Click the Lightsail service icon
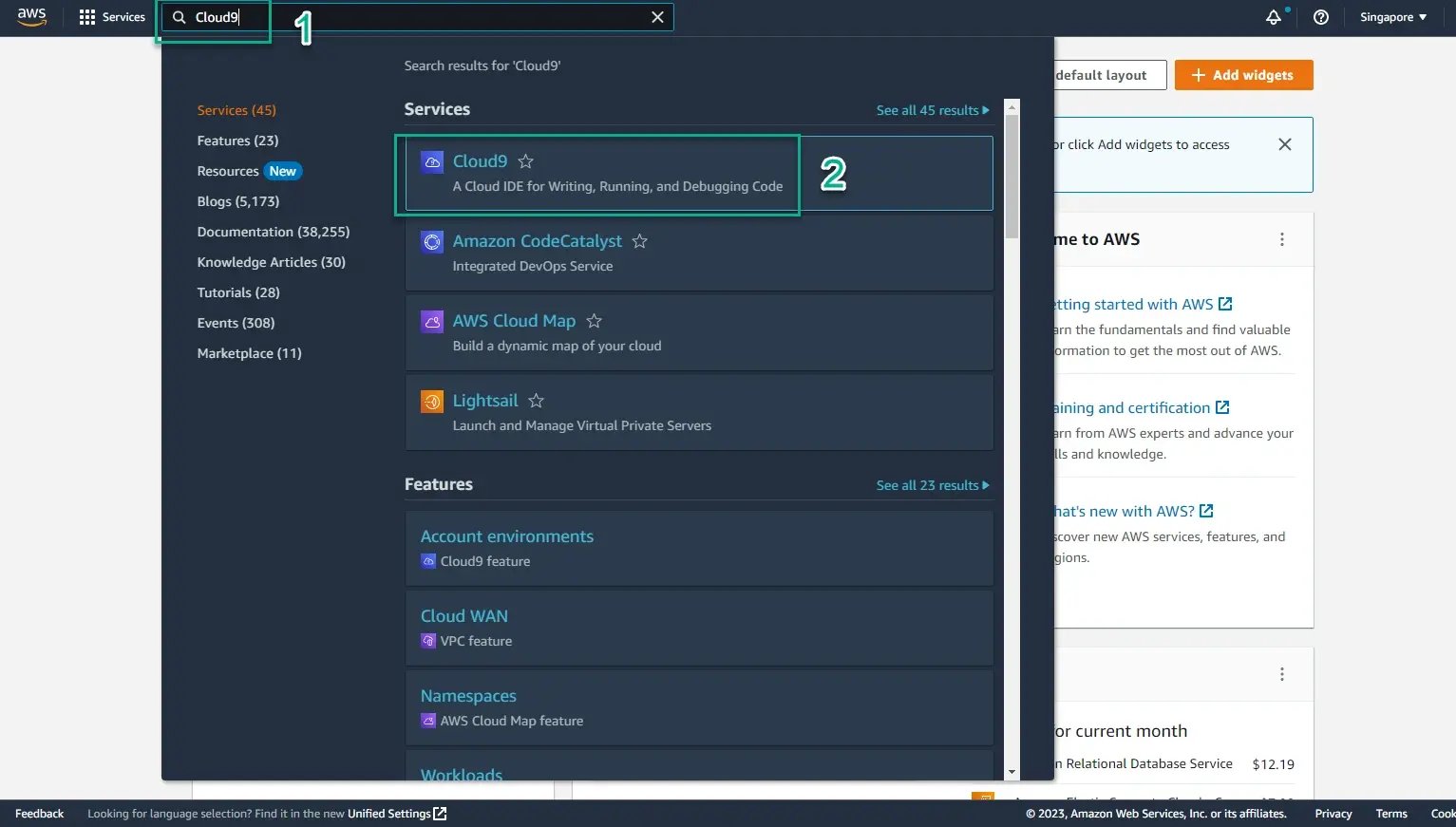This screenshot has width=1456, height=827. 432,401
